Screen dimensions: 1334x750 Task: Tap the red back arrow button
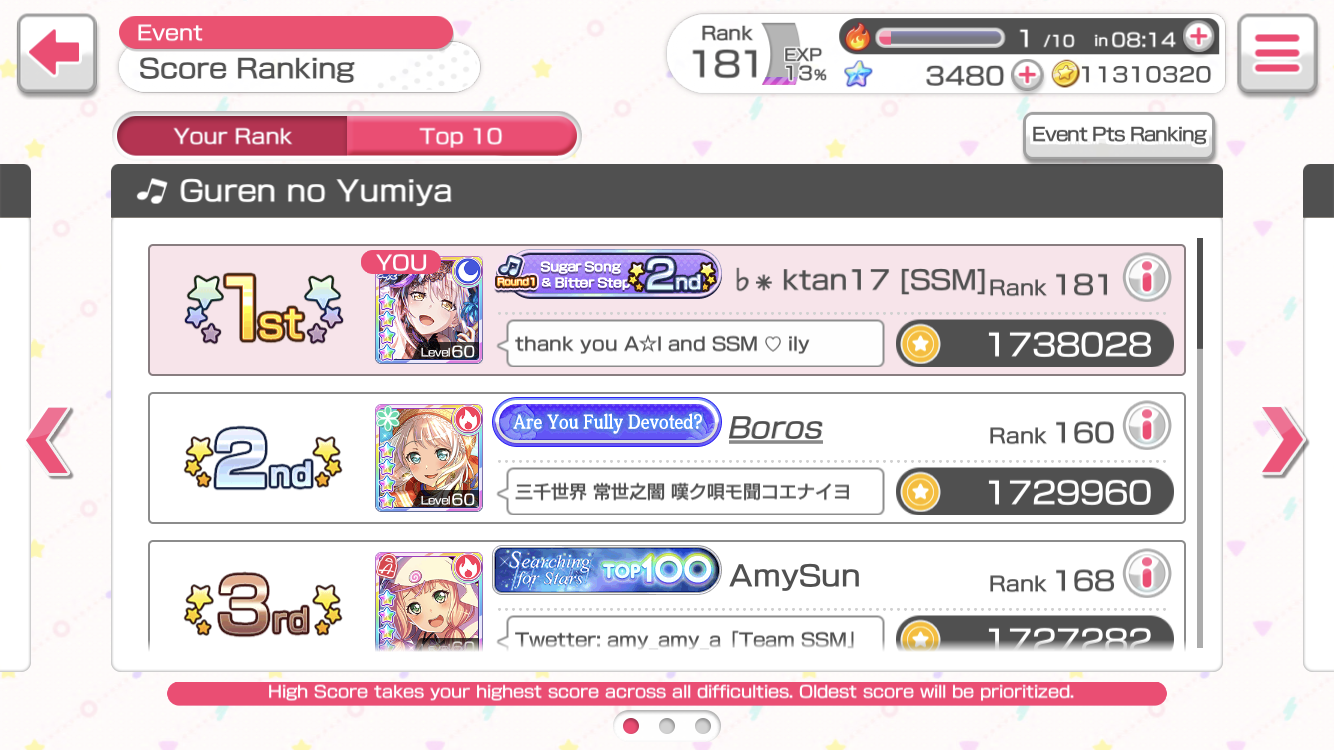tap(57, 54)
